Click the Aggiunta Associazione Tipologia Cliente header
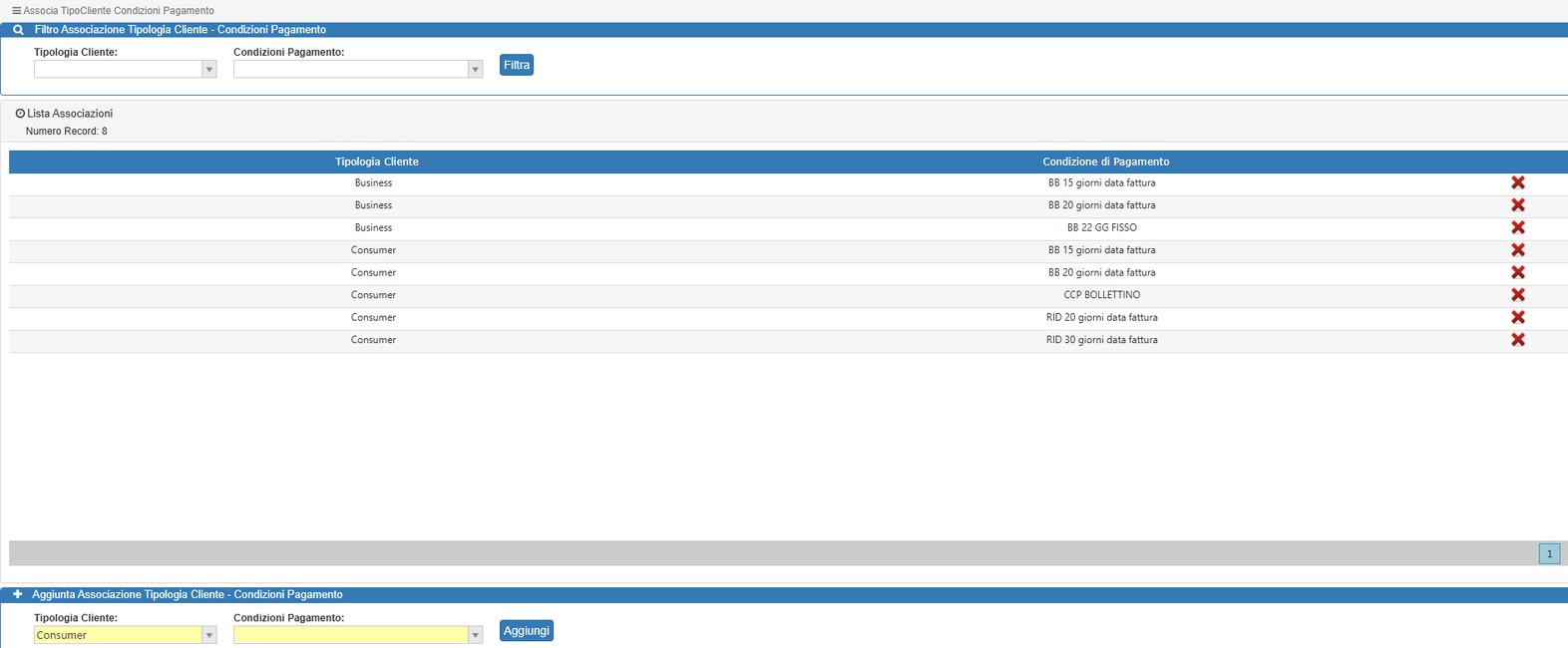The height and width of the screenshot is (648, 1568). [x=188, y=594]
